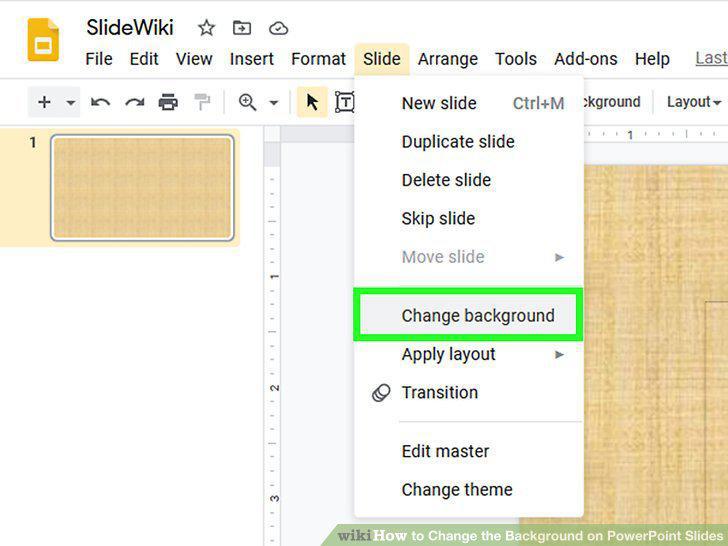The image size is (728, 546).
Task: Open the Google Slides home icon
Action: coord(43,40)
